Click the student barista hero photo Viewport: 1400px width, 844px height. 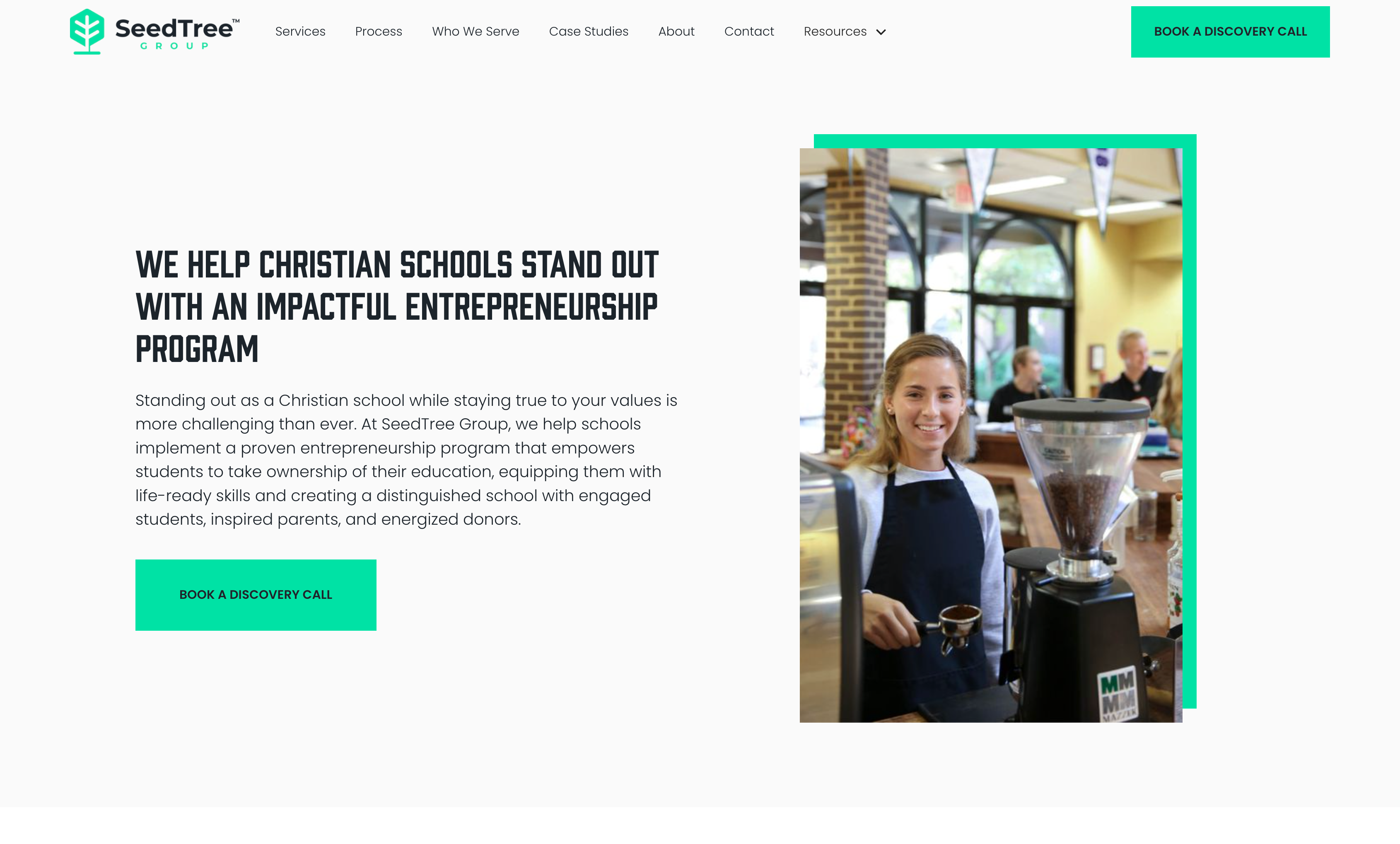click(991, 435)
